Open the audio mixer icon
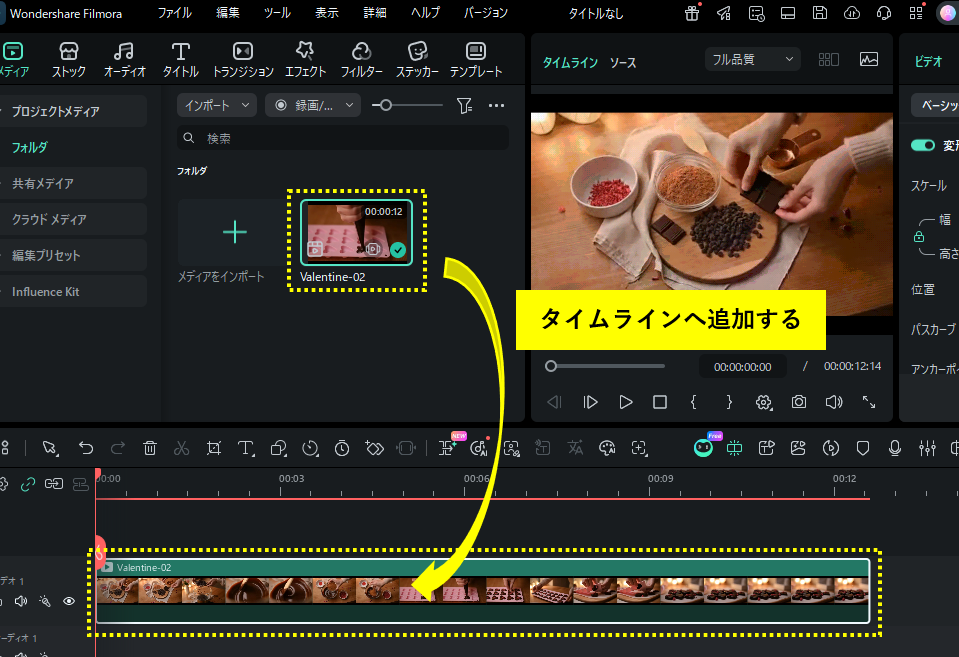 927,448
